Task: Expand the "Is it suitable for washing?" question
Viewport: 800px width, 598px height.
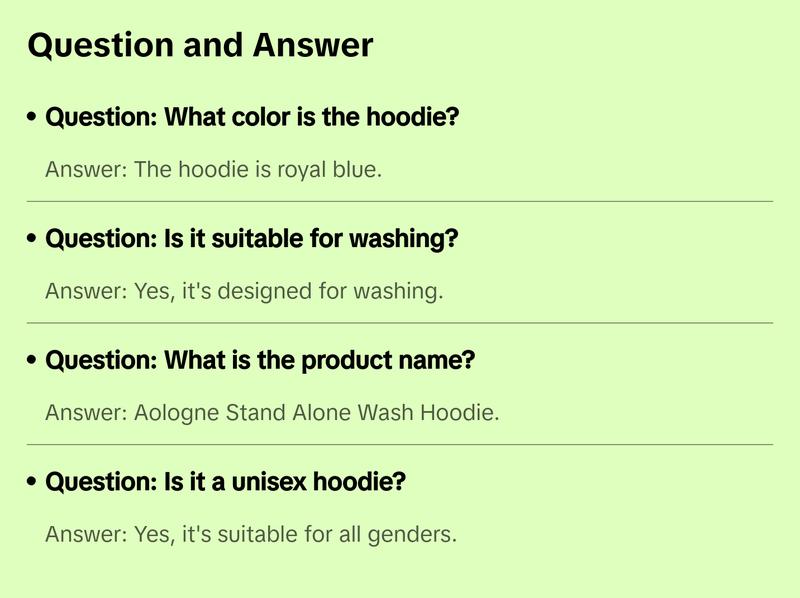Action: click(252, 240)
